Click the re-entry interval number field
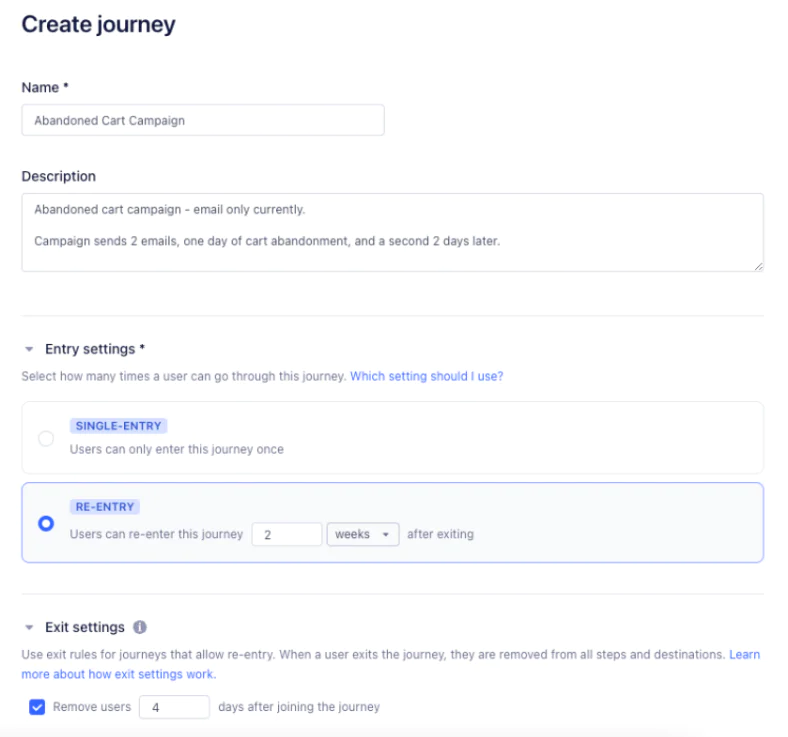This screenshot has width=788, height=737. [286, 534]
